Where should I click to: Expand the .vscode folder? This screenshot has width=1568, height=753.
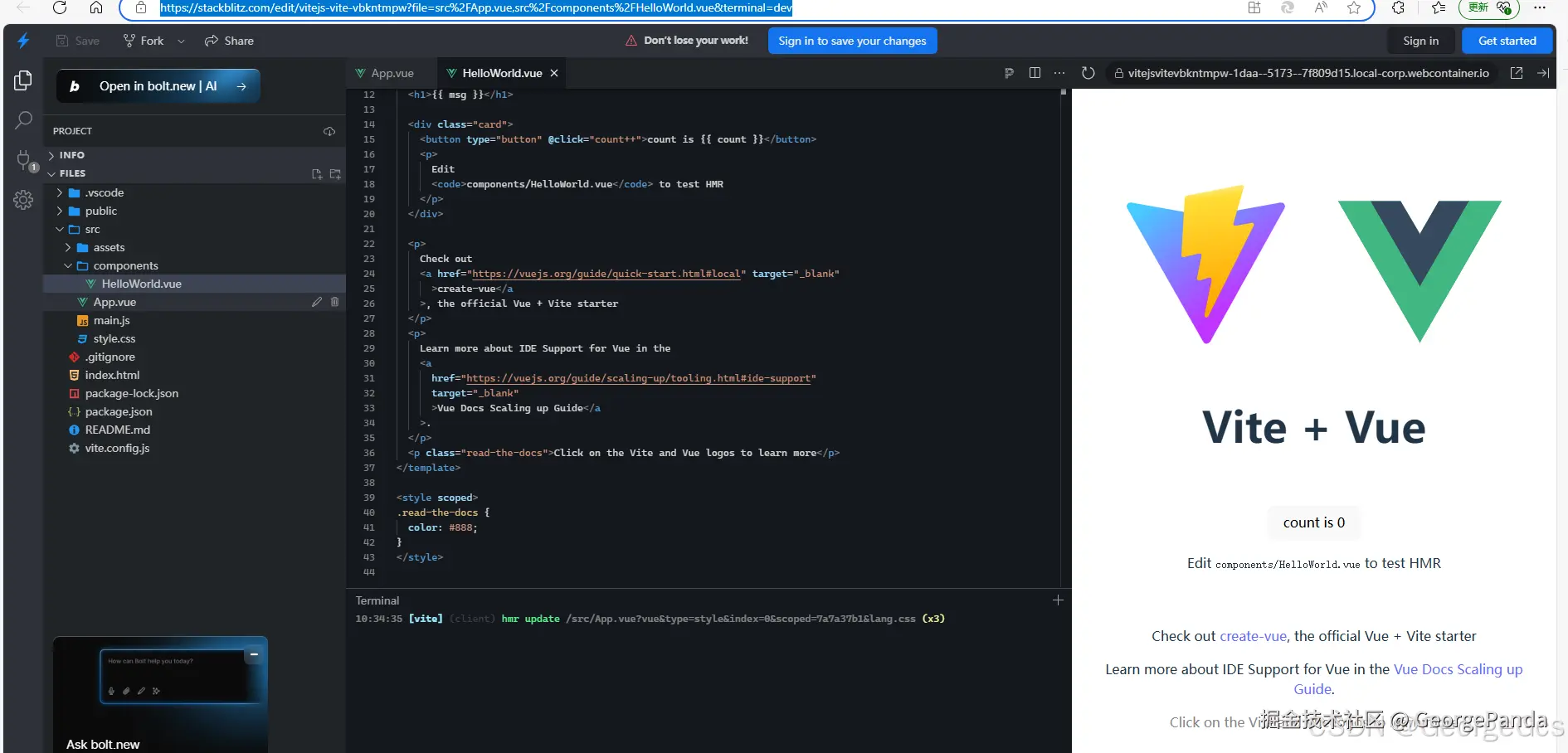click(60, 192)
